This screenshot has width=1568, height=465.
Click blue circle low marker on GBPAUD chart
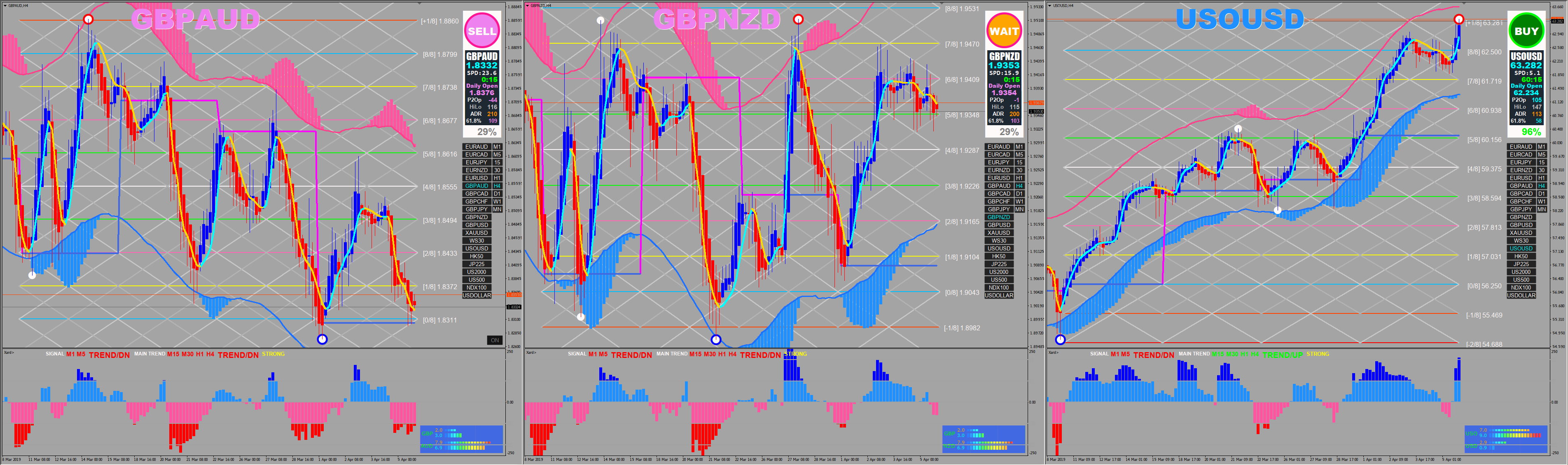322,339
